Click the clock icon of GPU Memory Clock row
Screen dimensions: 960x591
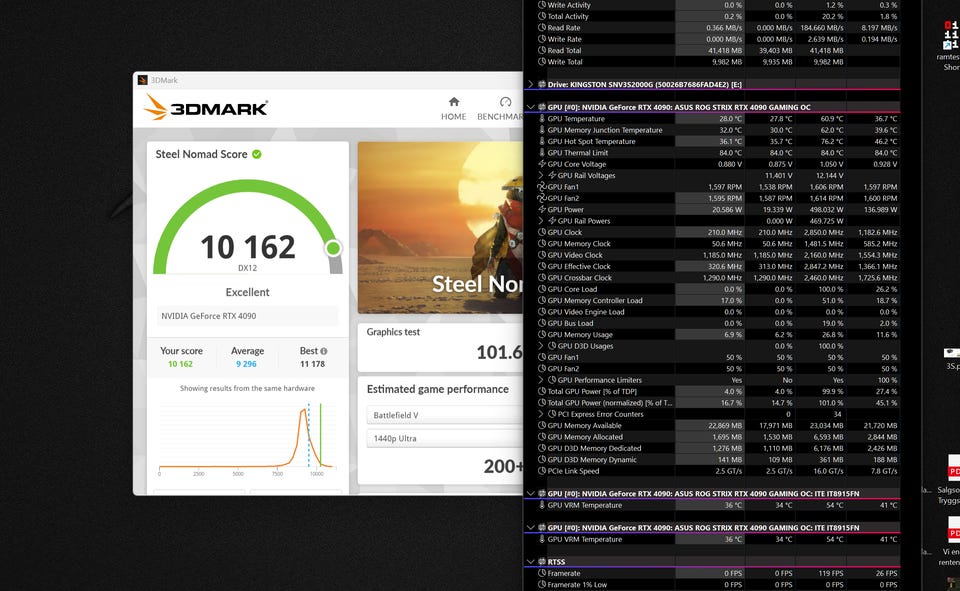[x=542, y=244]
